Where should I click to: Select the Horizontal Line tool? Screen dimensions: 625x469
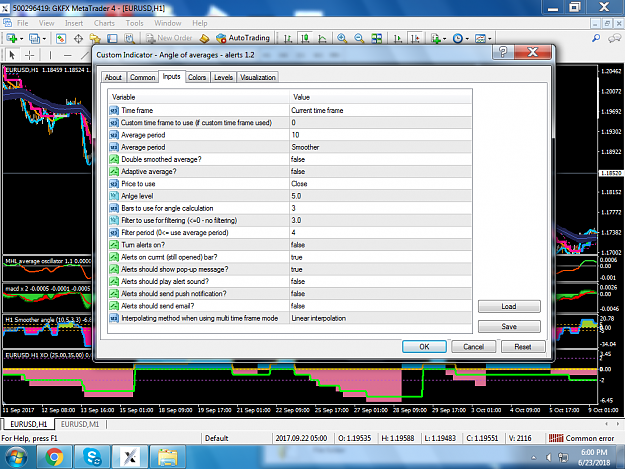click(x=68, y=55)
